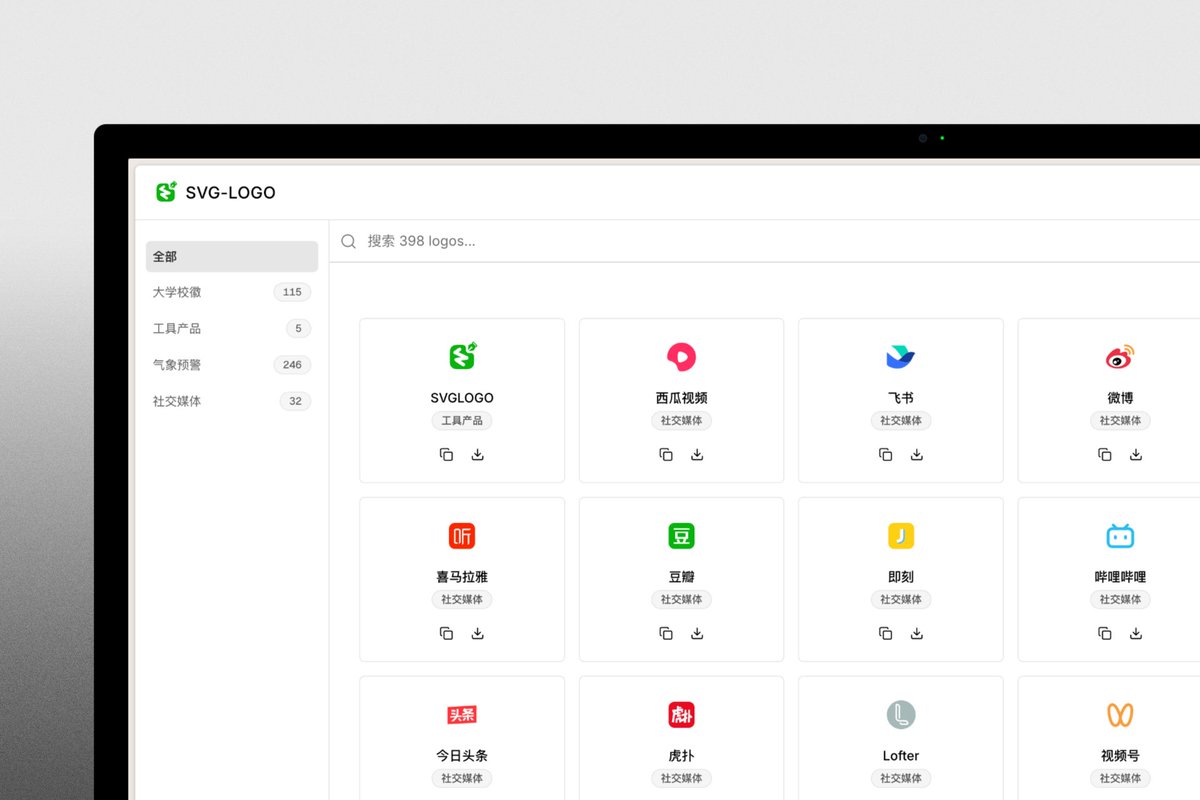Copy the 西瓜视频 logo SVG
This screenshot has width=1200, height=800.
(666, 455)
